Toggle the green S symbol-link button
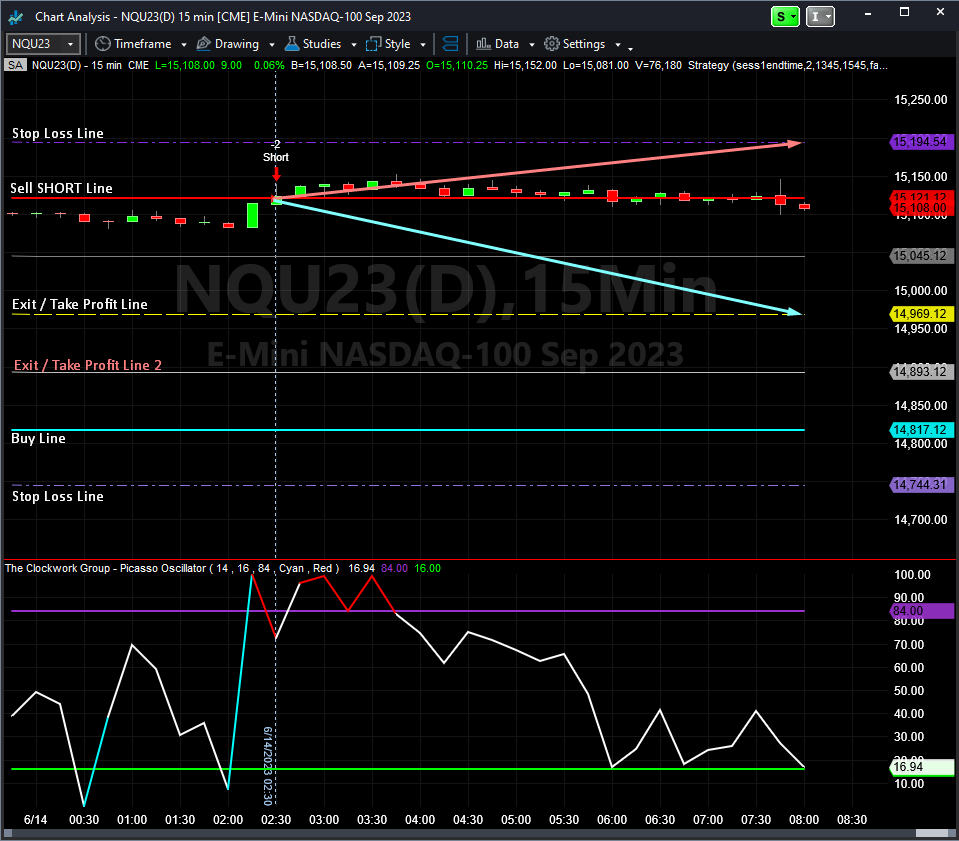Image resolution: width=959 pixels, height=841 pixels. pos(785,17)
